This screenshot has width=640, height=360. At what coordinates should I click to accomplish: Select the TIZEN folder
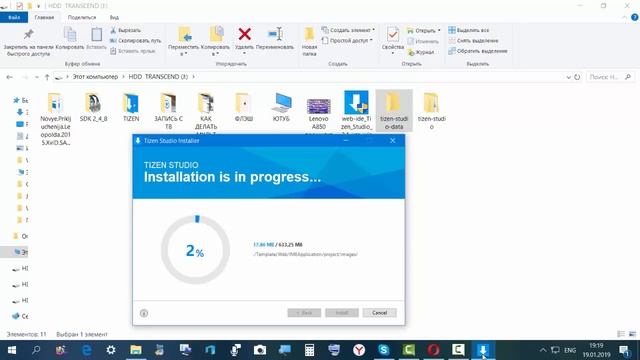click(131, 107)
